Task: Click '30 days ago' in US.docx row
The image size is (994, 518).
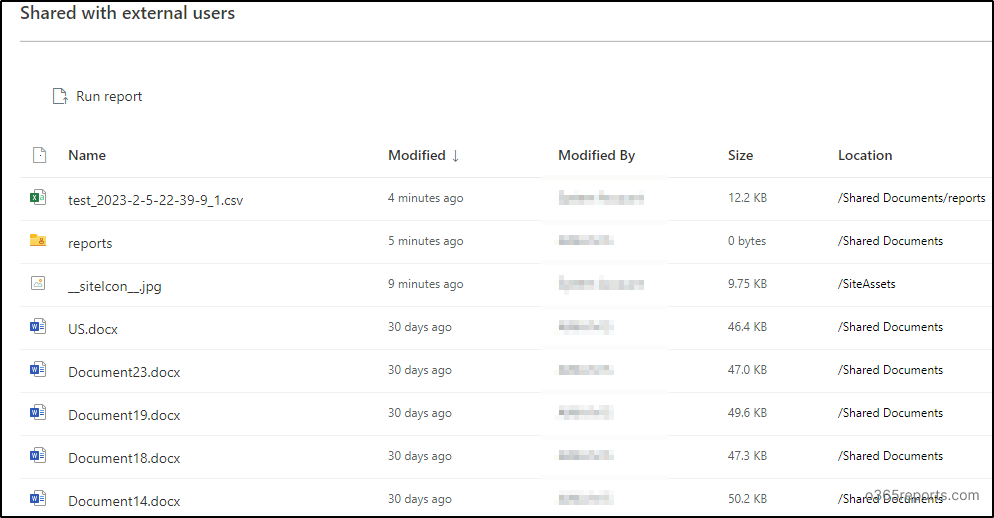Action: [420, 327]
